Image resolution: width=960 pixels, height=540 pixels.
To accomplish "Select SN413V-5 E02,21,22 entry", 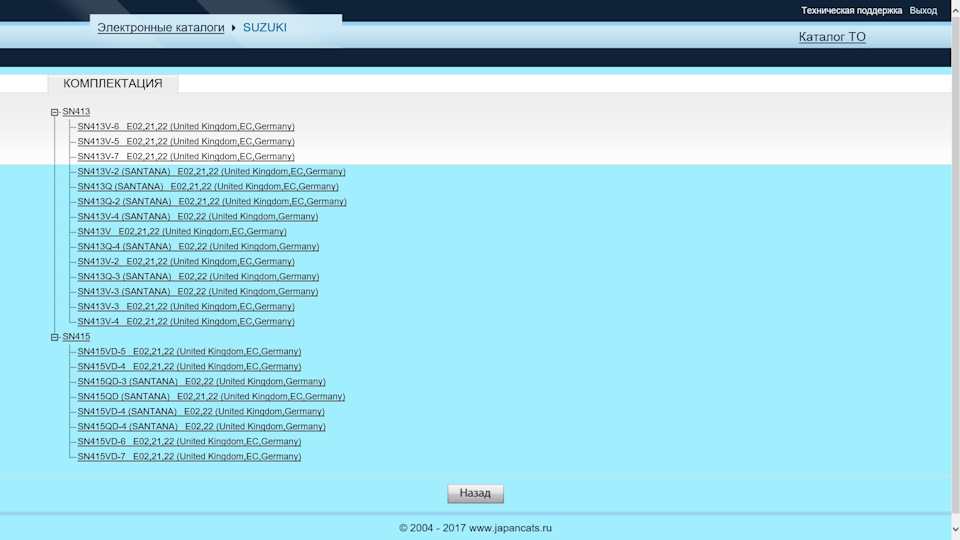I will tap(186, 141).
